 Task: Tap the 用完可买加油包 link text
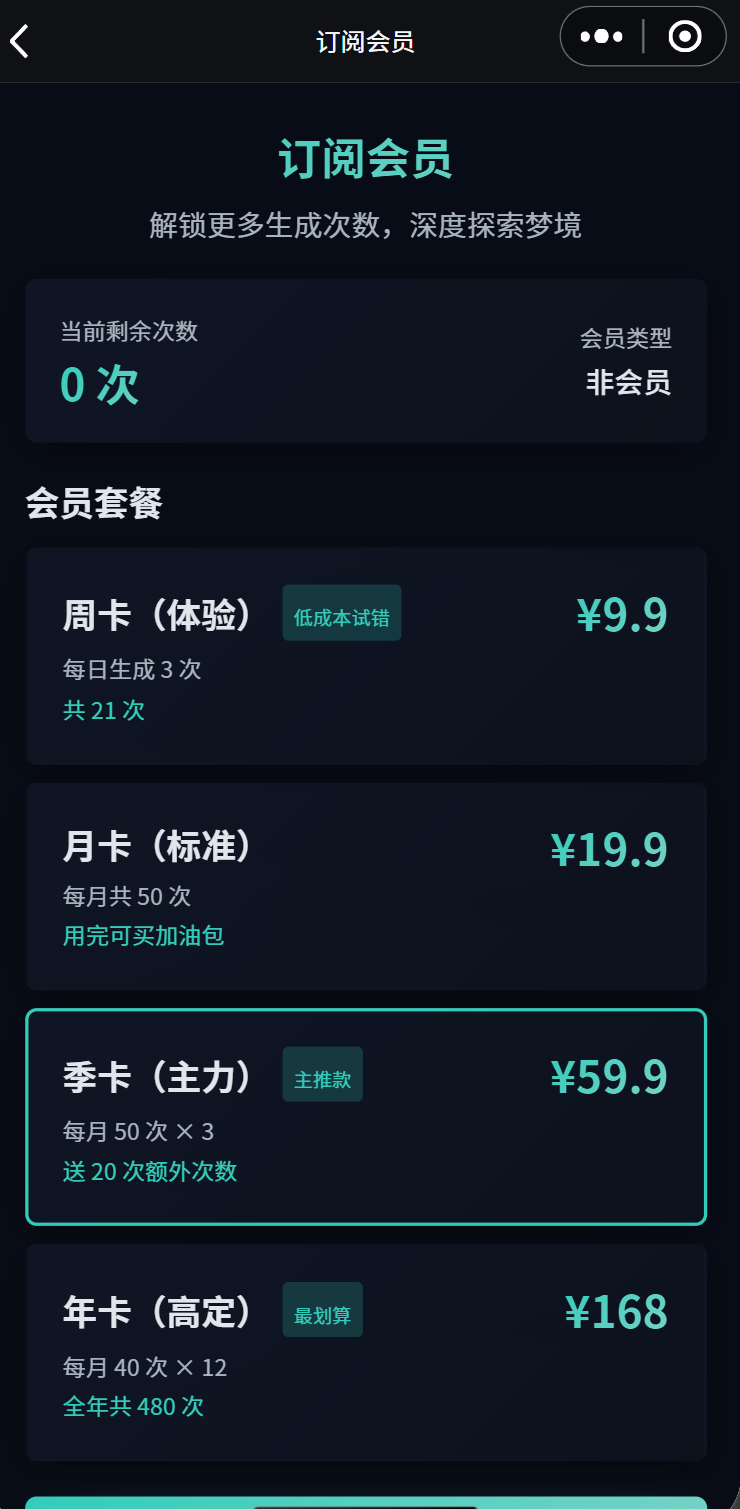pyautogui.click(x=144, y=936)
